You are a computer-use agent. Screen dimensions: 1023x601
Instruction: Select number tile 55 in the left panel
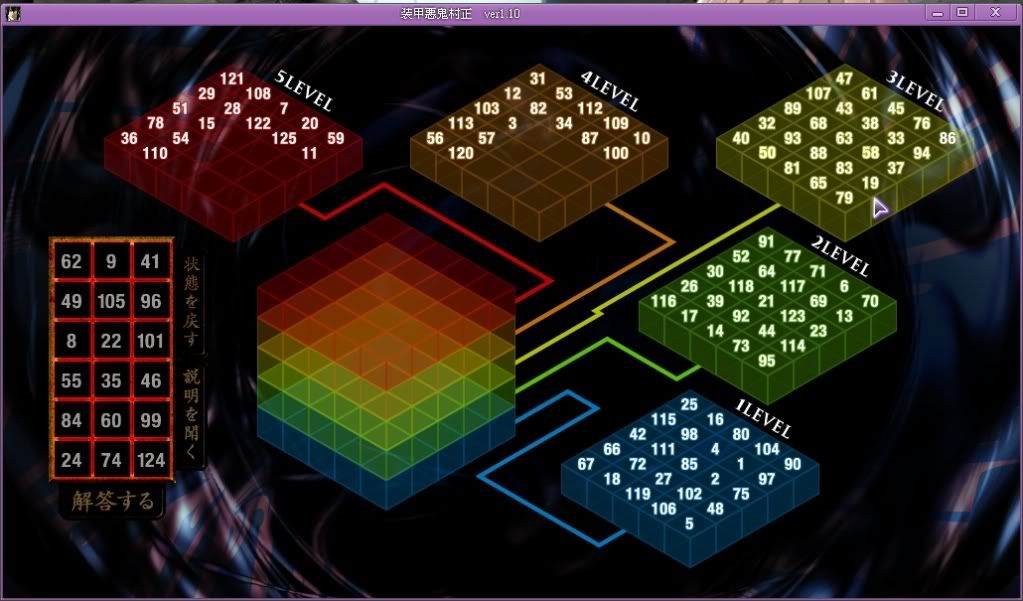(71, 381)
